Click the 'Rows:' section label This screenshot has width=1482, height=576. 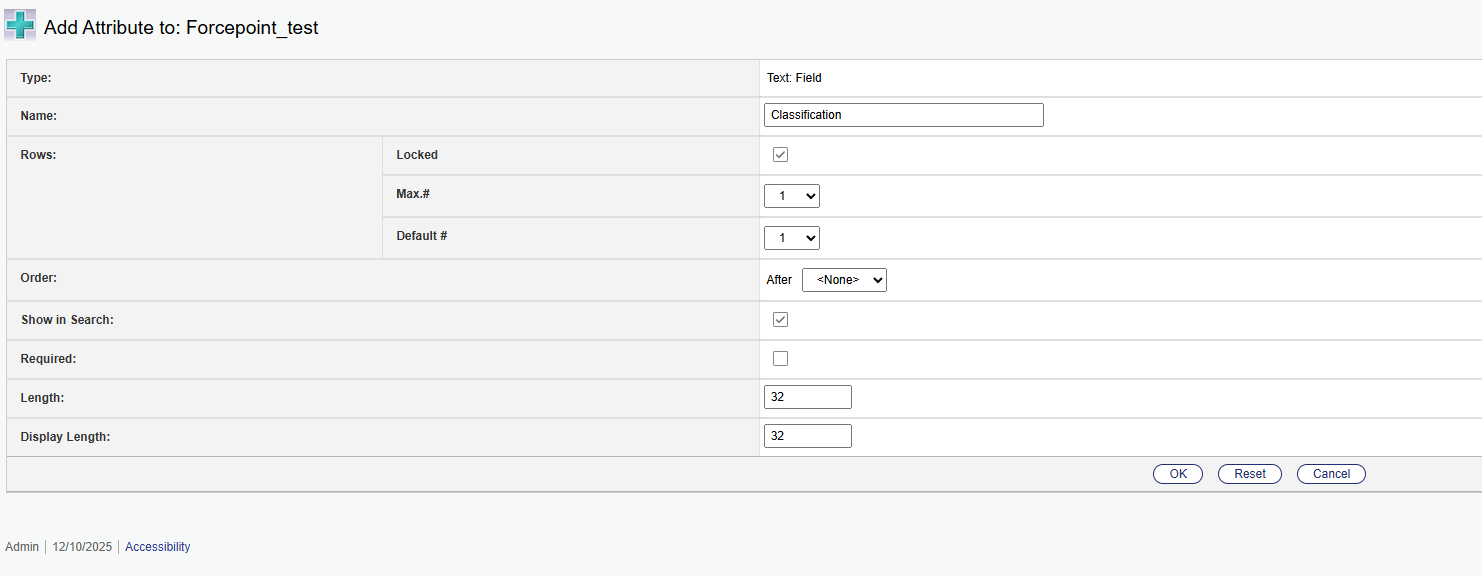click(x=38, y=155)
